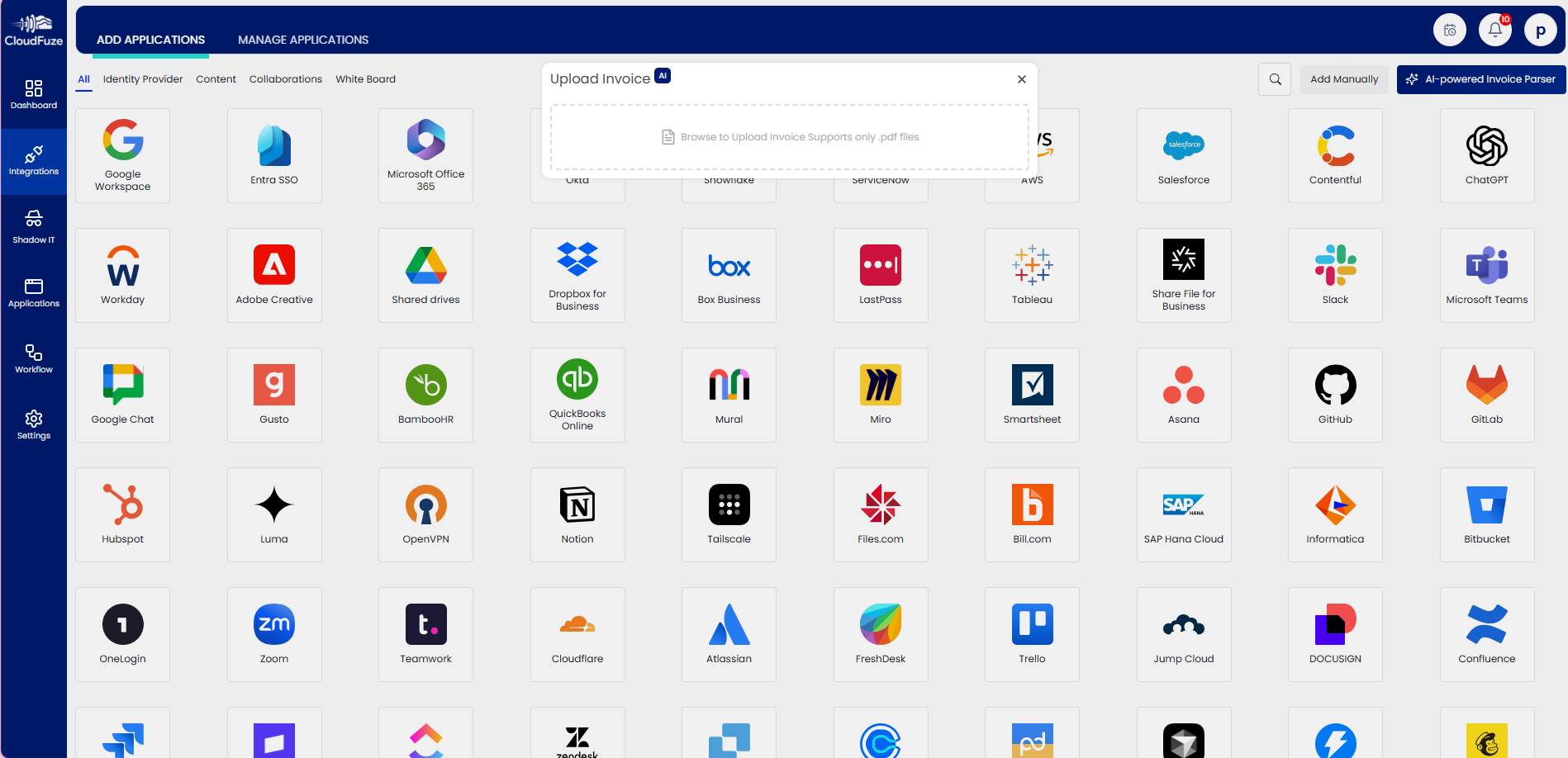Click the Add Manually button

[1343, 79]
